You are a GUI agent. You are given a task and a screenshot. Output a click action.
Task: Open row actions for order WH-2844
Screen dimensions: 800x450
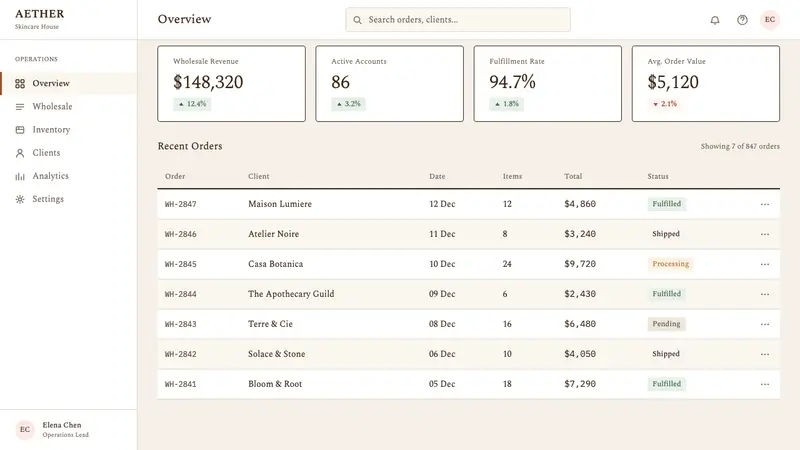point(764,294)
